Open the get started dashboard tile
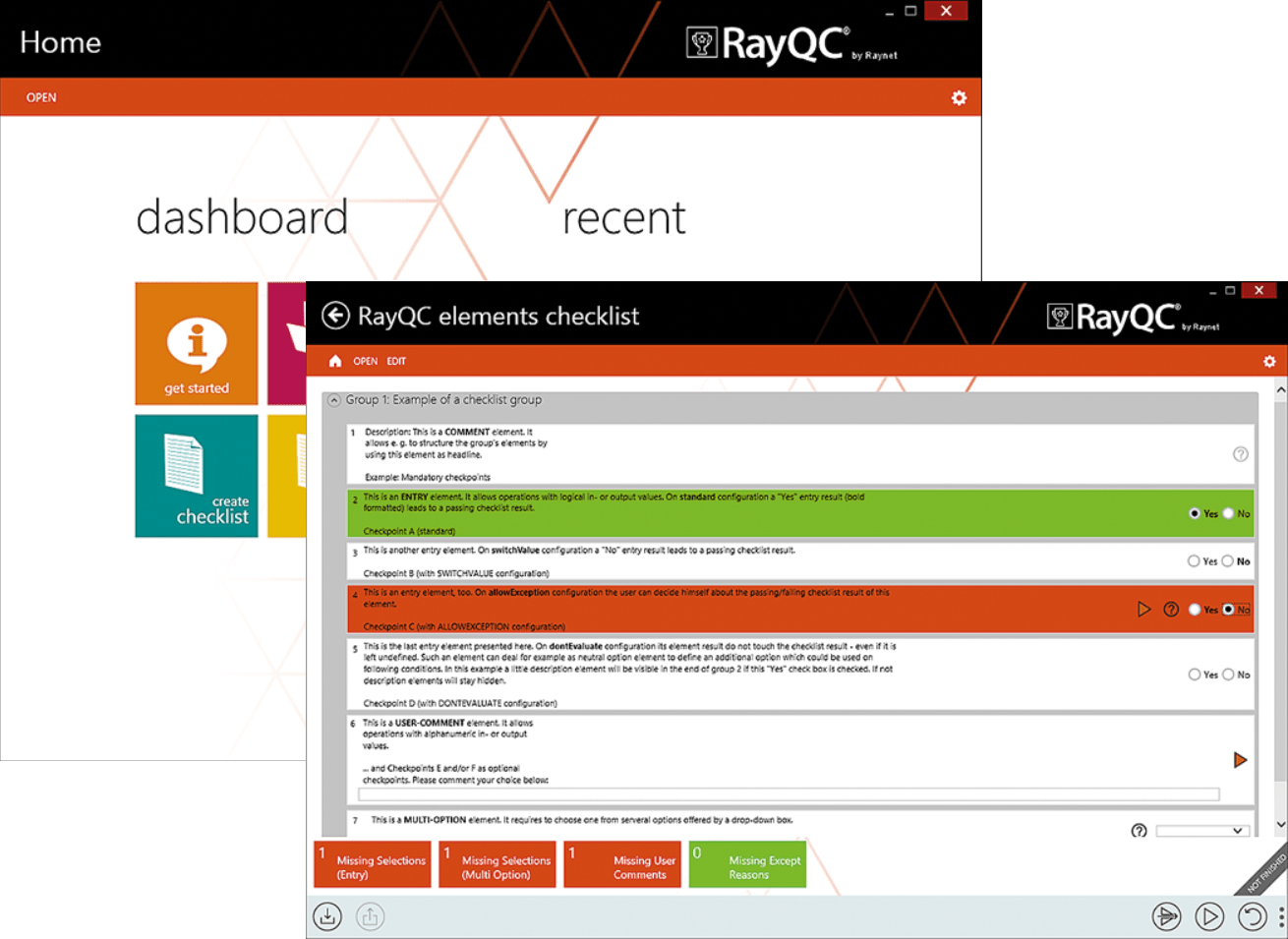 [197, 343]
